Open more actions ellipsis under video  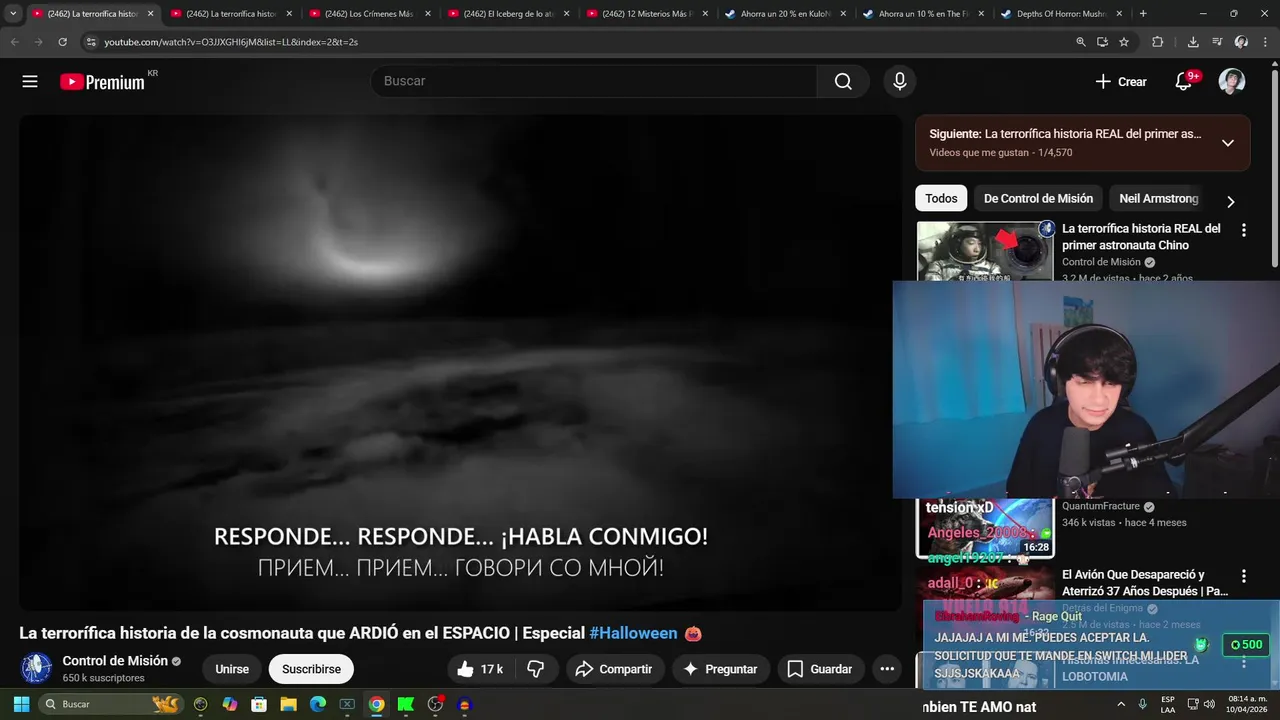point(886,669)
